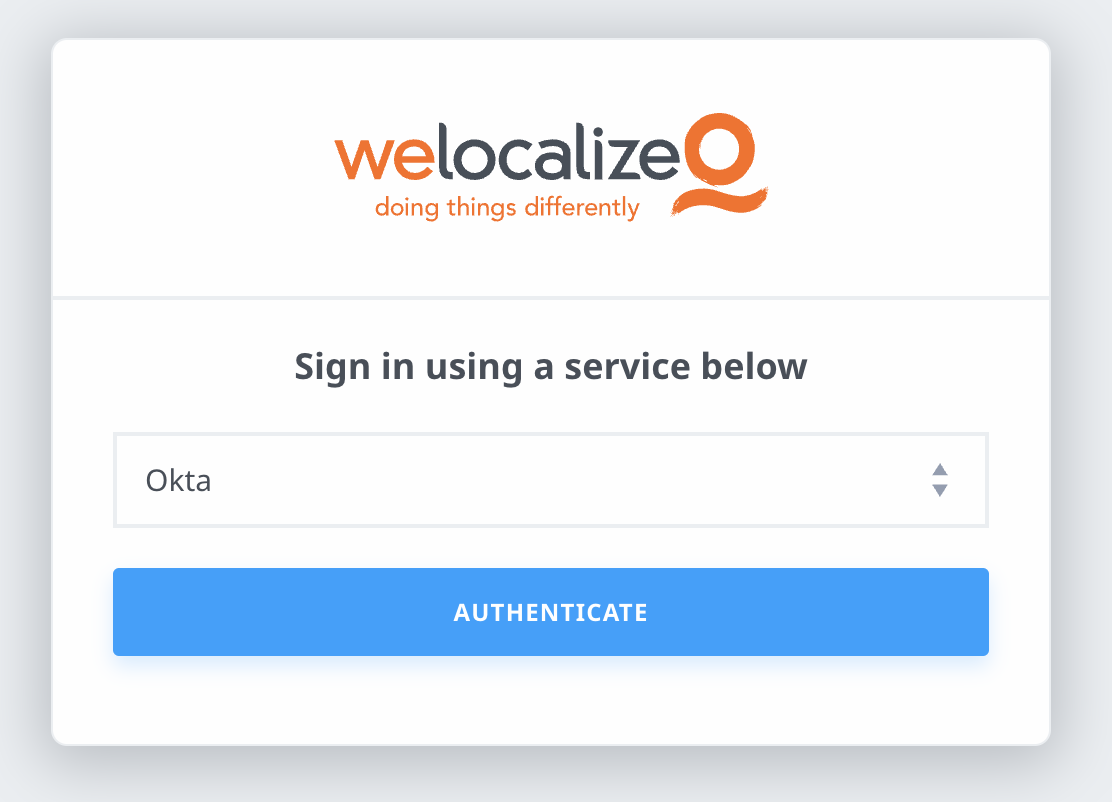Click the "doing things differently" tagline

pyautogui.click(x=506, y=208)
